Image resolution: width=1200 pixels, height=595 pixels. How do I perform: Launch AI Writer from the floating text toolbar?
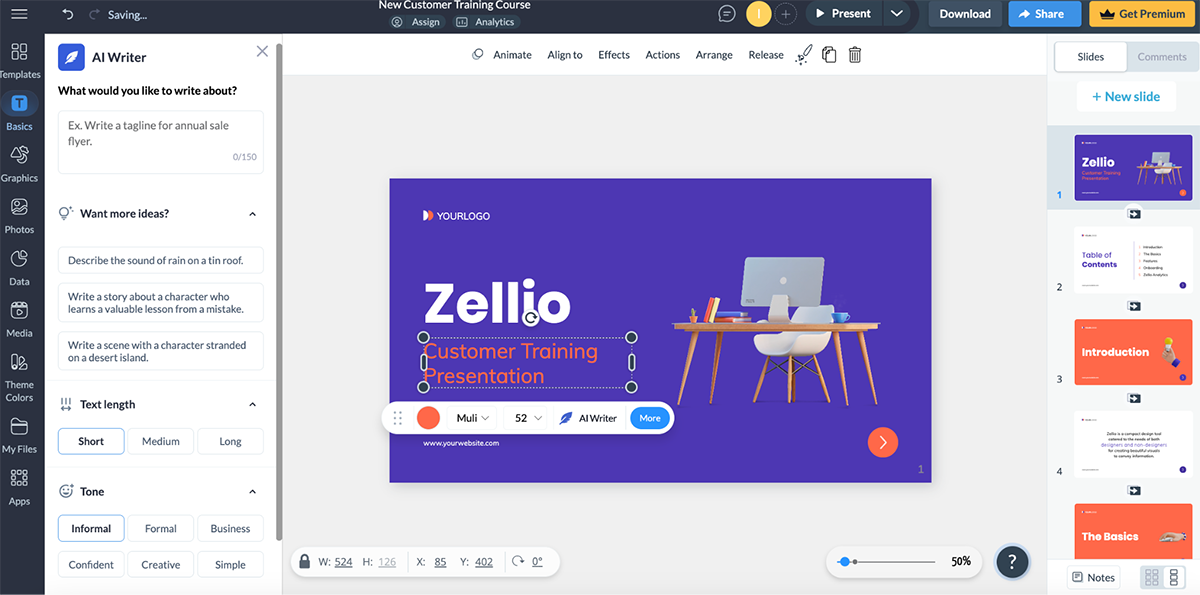(588, 417)
